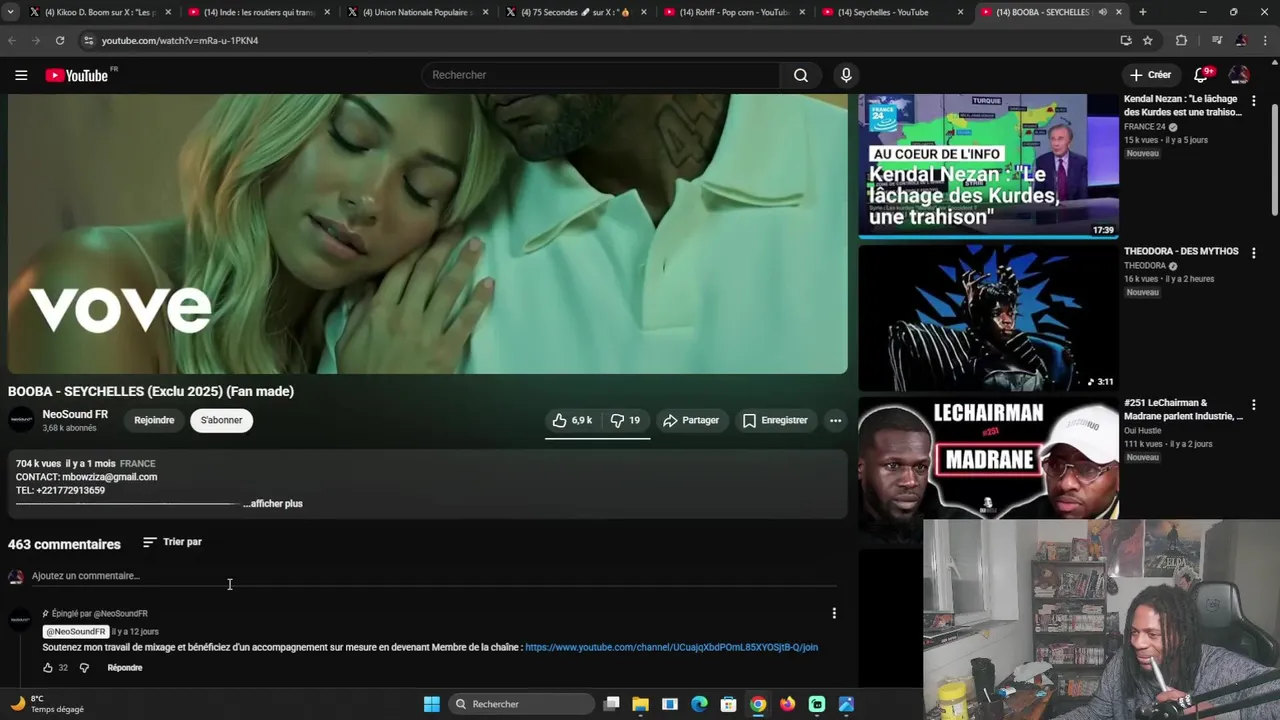Click the magnifier search button
The image size is (1280, 720).
pyautogui.click(x=801, y=75)
